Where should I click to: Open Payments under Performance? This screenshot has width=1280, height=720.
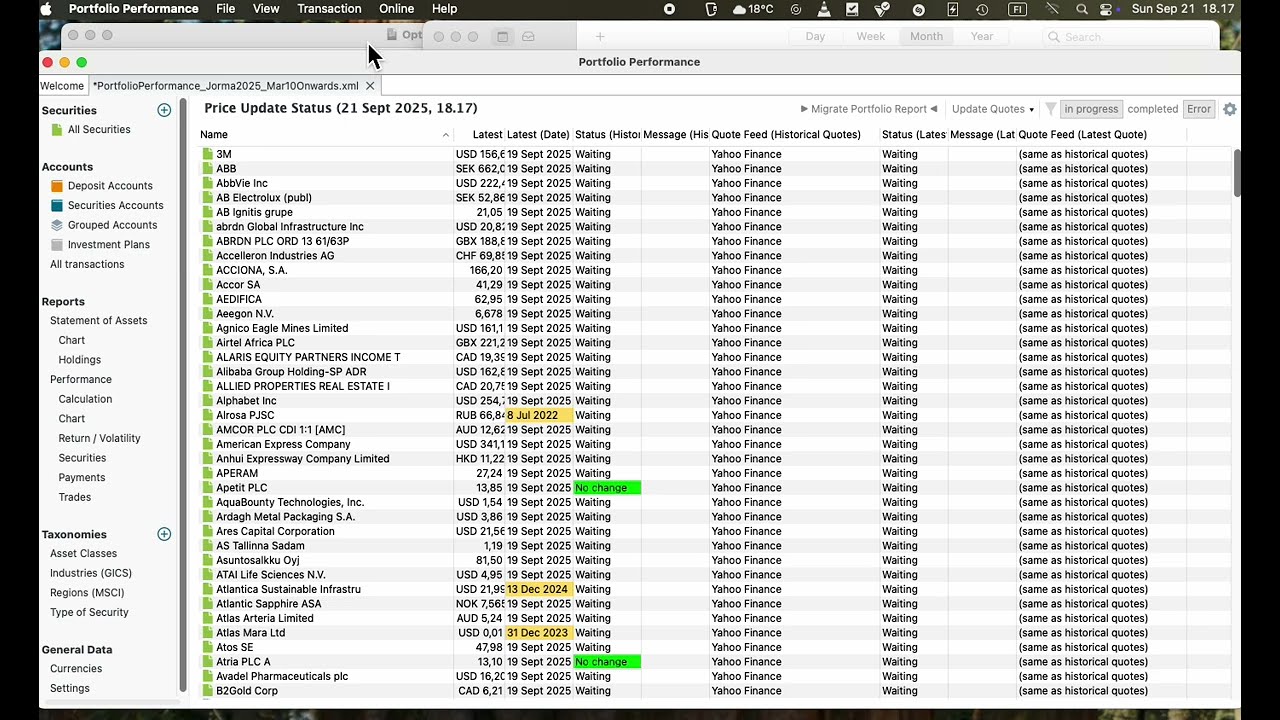point(81,477)
